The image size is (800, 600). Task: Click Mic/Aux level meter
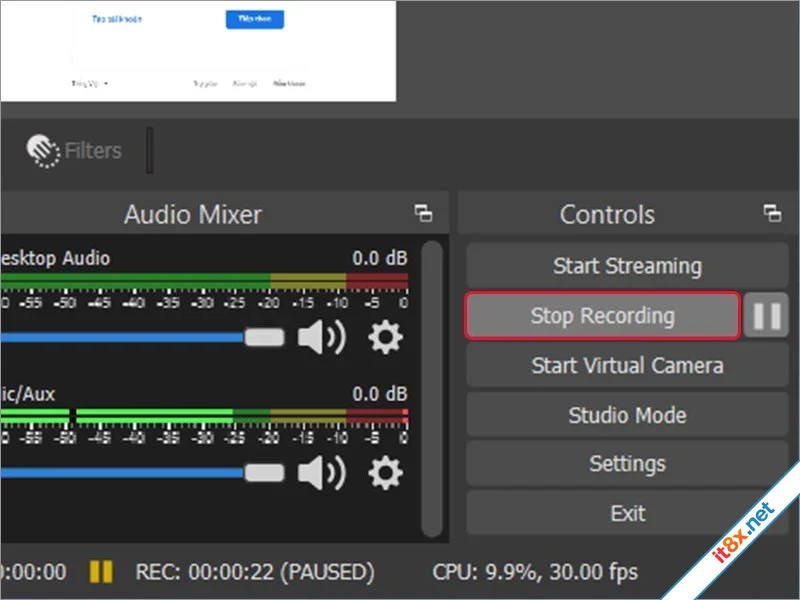[x=204, y=416]
